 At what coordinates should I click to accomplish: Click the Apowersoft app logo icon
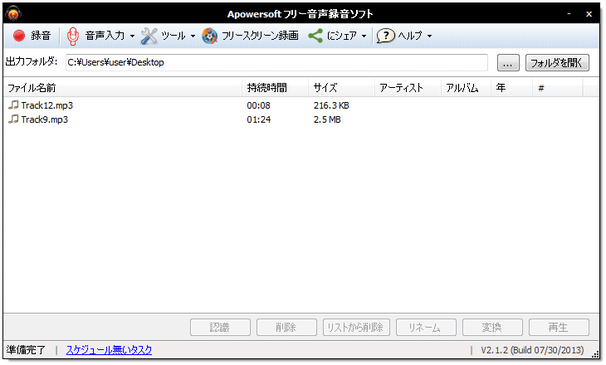coord(14,14)
